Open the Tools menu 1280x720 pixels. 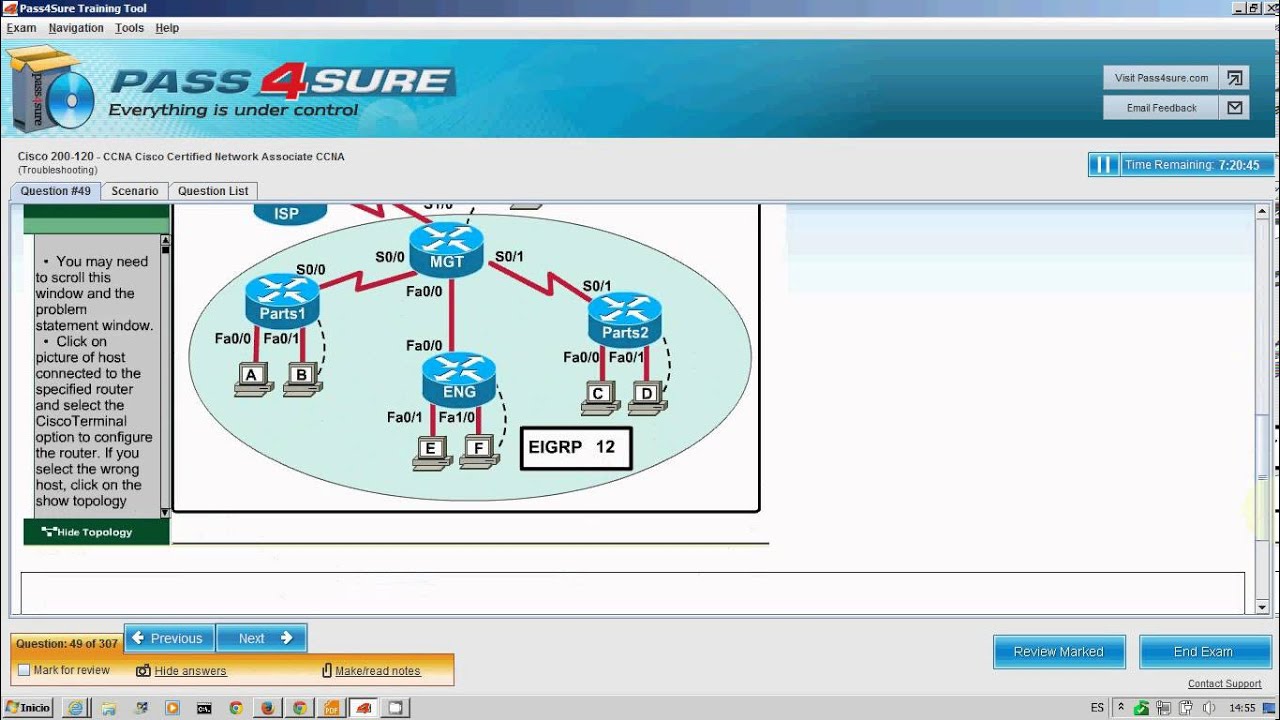click(x=129, y=28)
